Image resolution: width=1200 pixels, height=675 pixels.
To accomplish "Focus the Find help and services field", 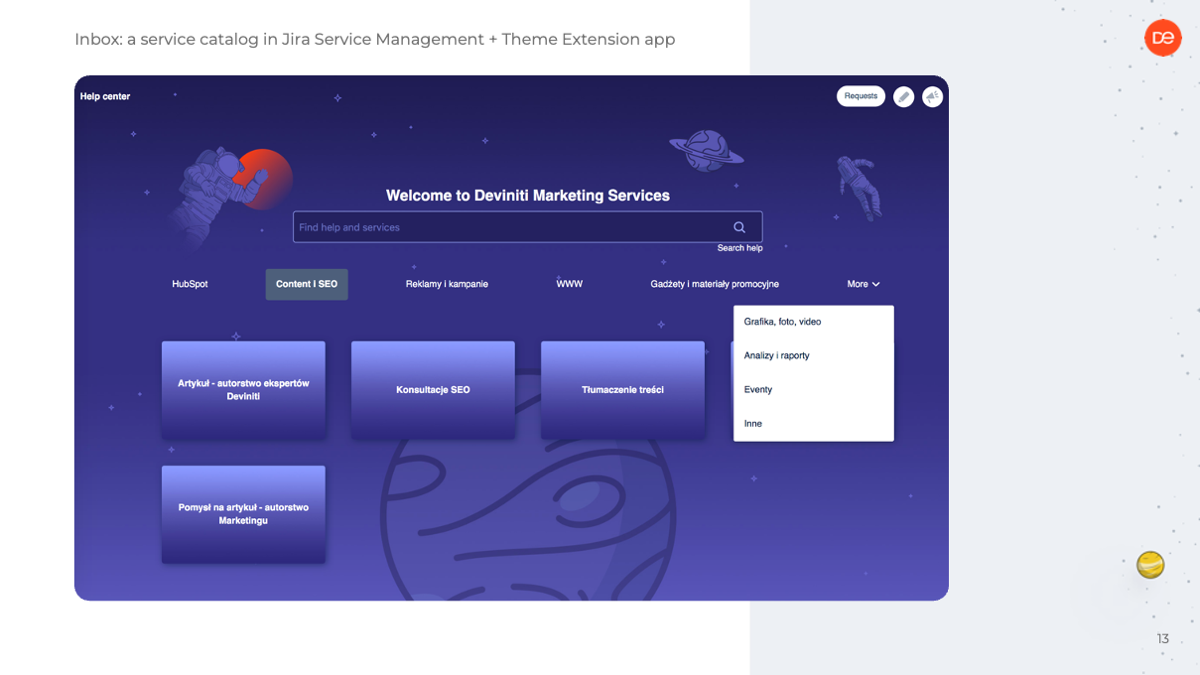I will coord(528,227).
